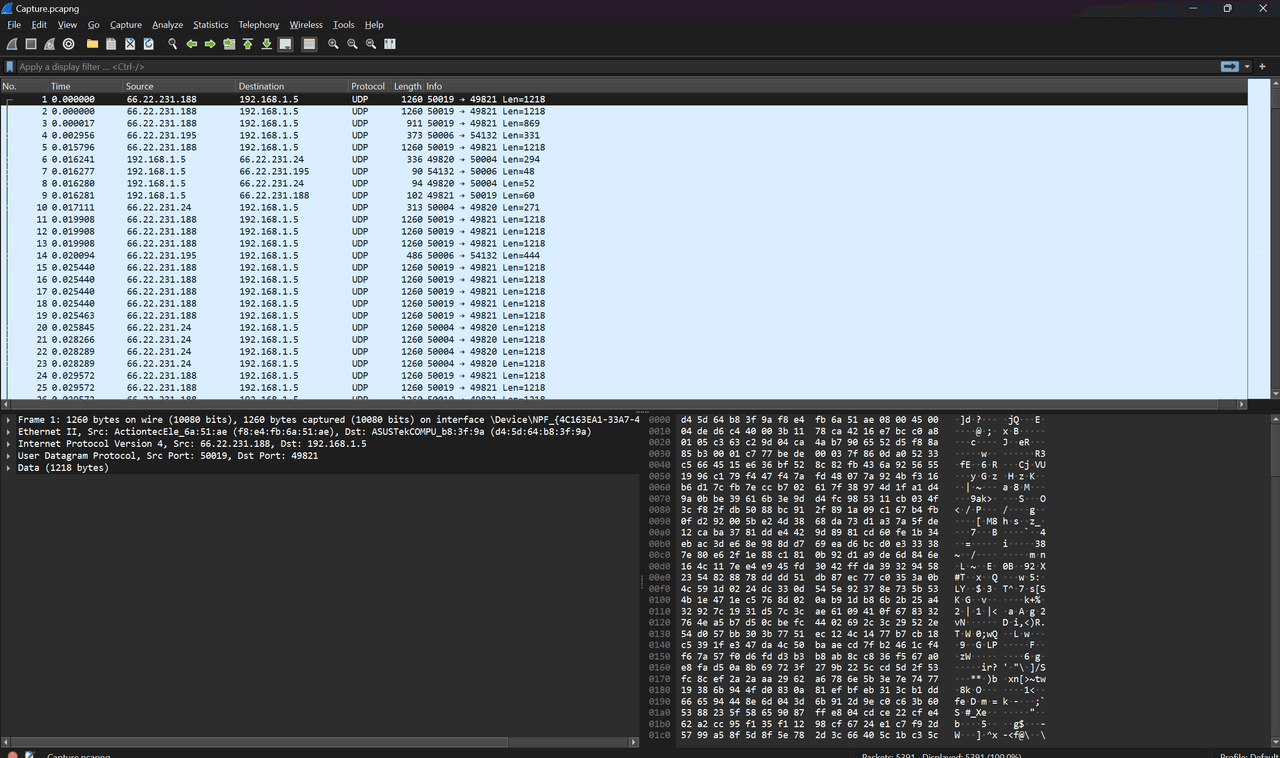The height and width of the screenshot is (758, 1280).
Task: Click the Stop capture toolbar icon
Action: 31,44
